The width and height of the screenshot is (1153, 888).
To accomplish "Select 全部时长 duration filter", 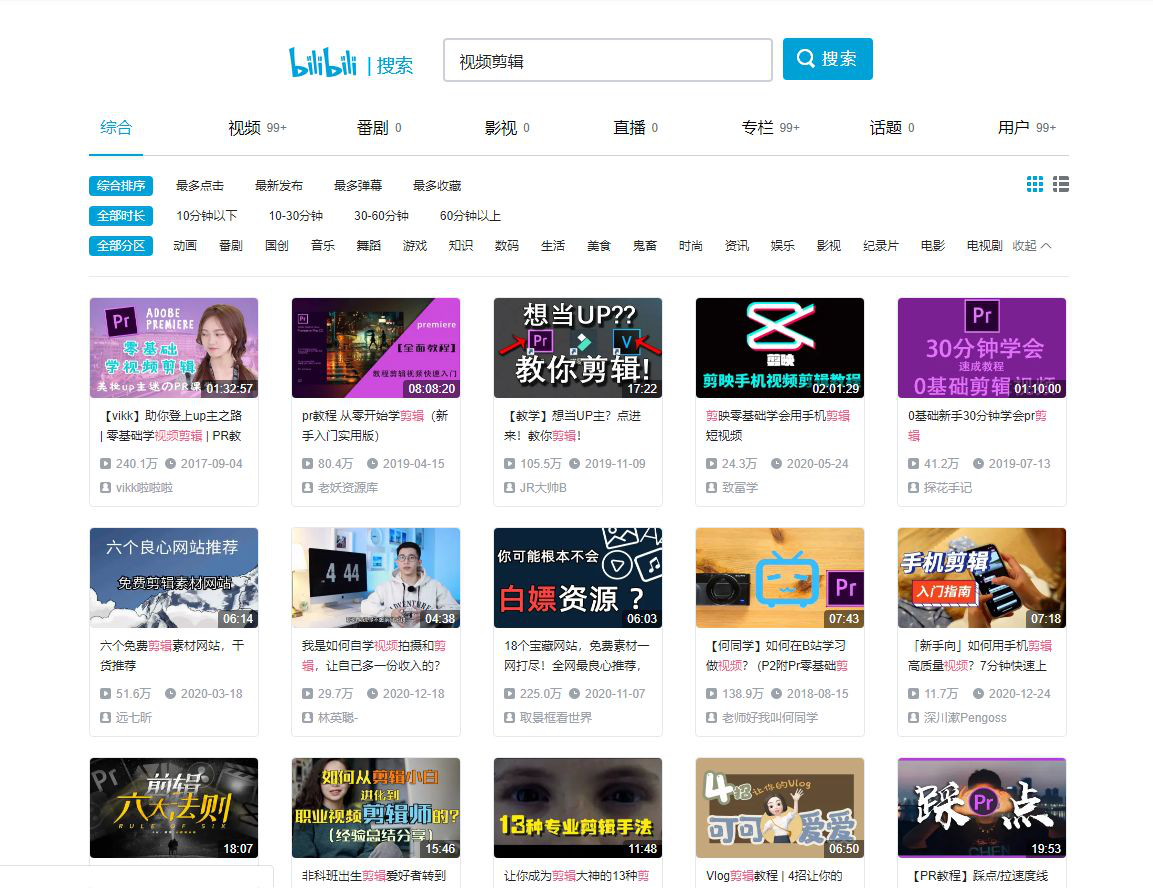I will [x=121, y=216].
